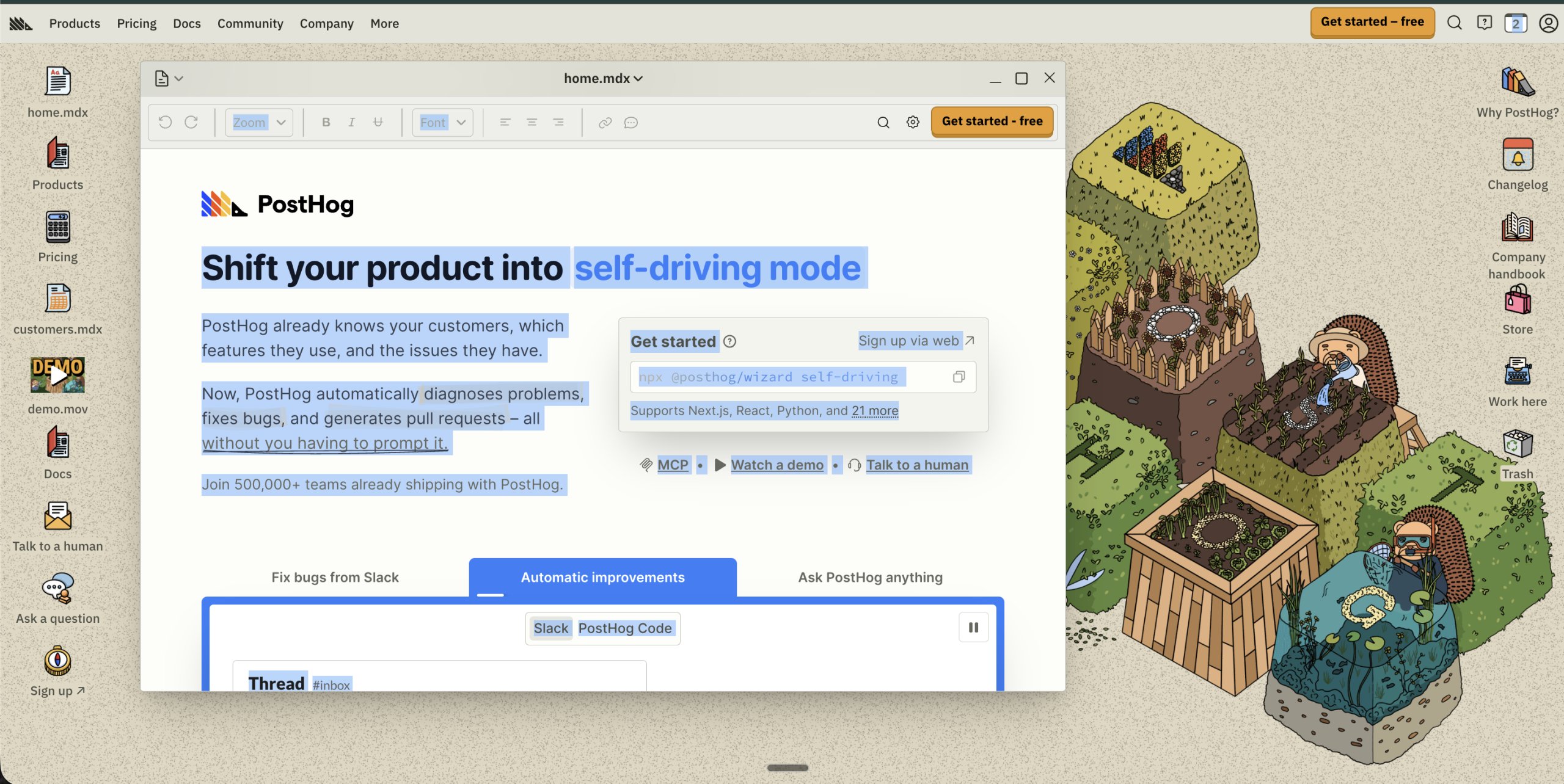Undo the last edit in the editor
1564x784 pixels.
coord(165,122)
